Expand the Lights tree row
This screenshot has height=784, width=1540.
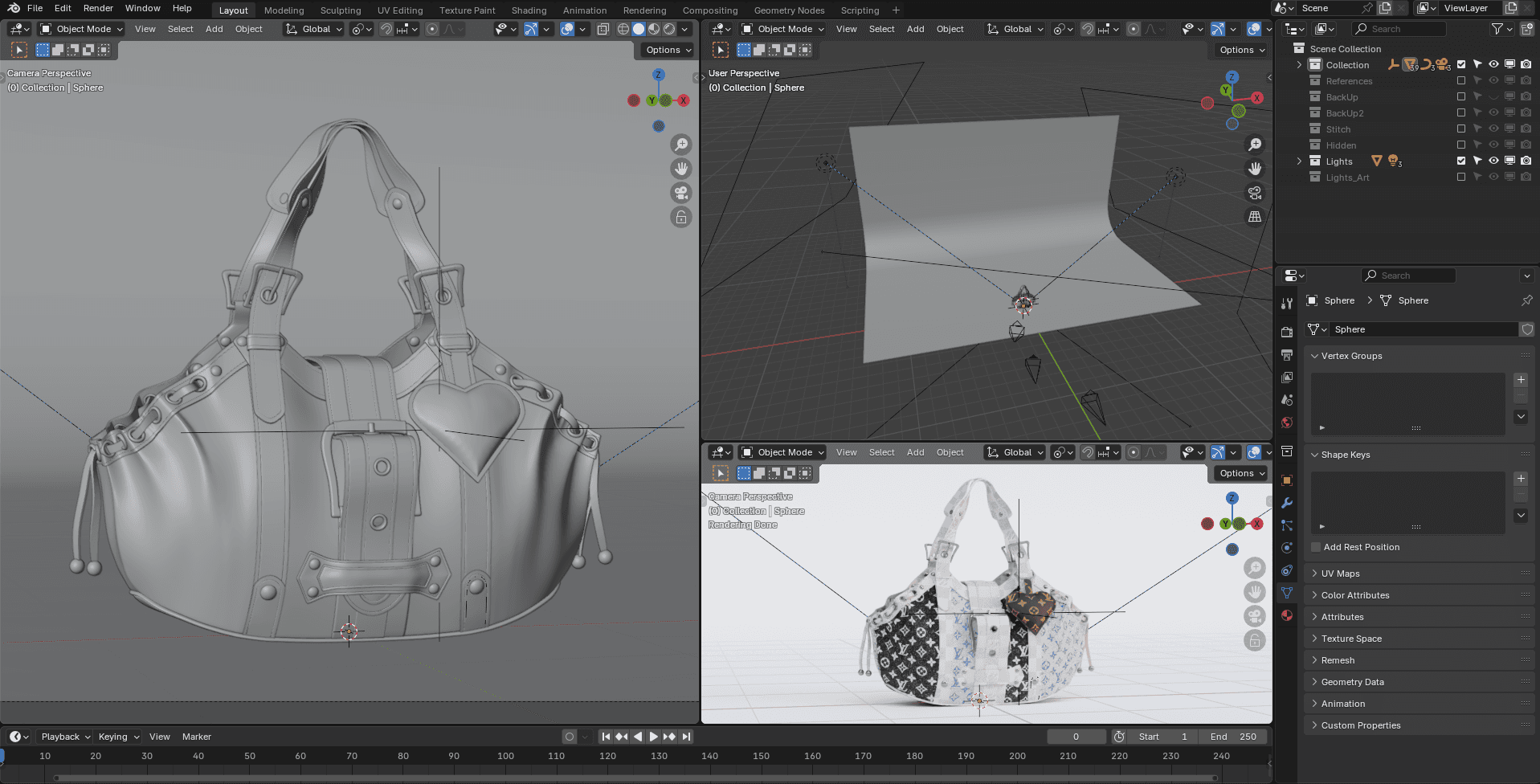[x=1299, y=161]
